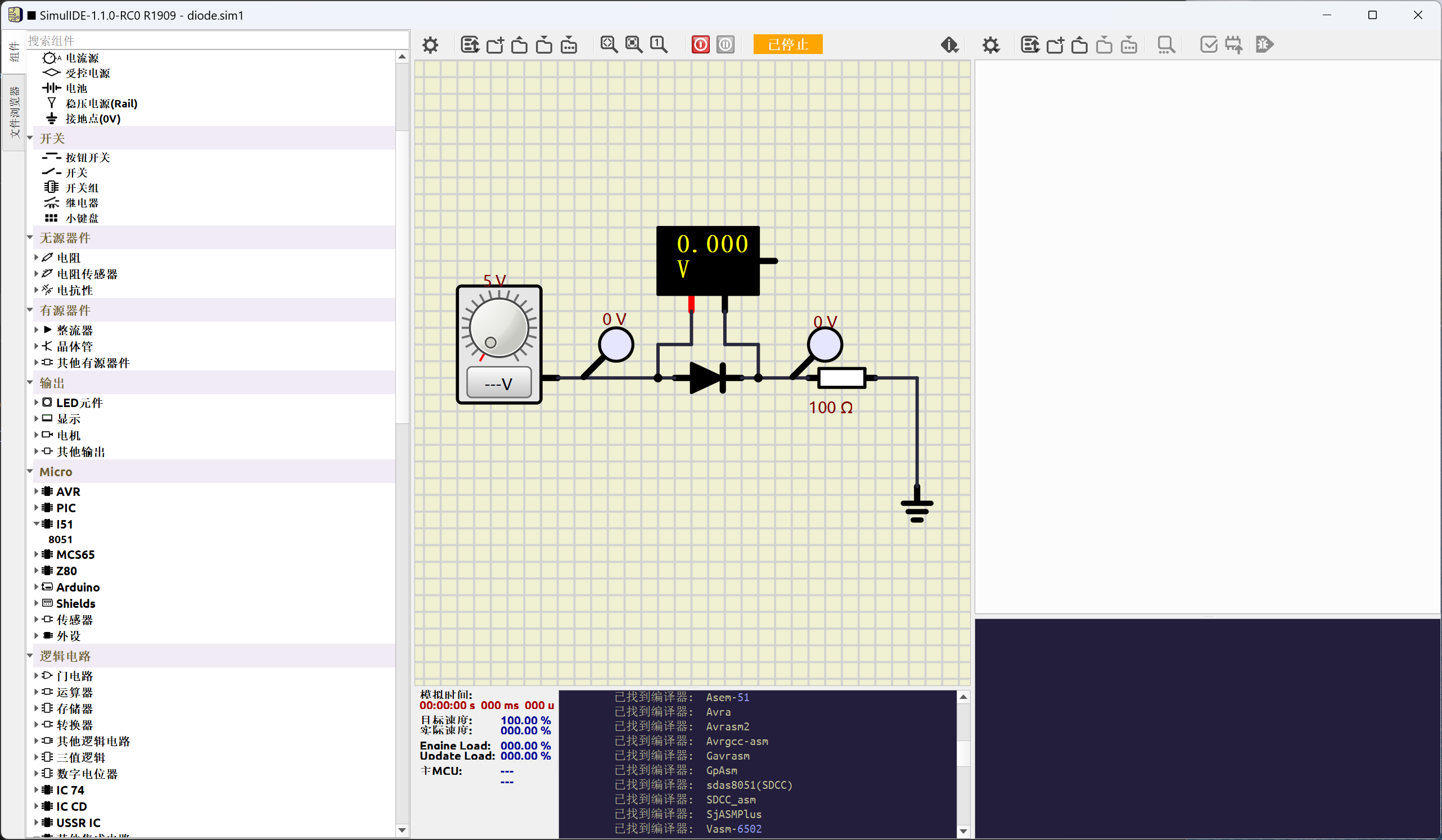Collapse the 无源器件 category
Screen dimensions: 1442x840
(x=30, y=237)
